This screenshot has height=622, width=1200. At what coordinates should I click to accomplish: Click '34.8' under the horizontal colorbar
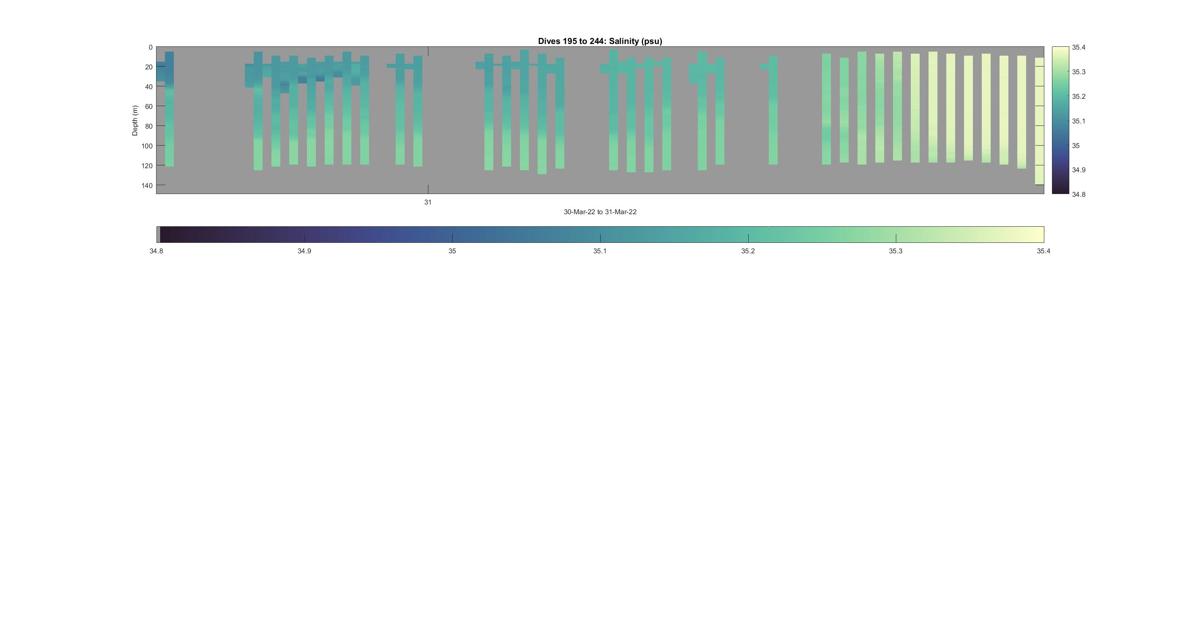[156, 251]
